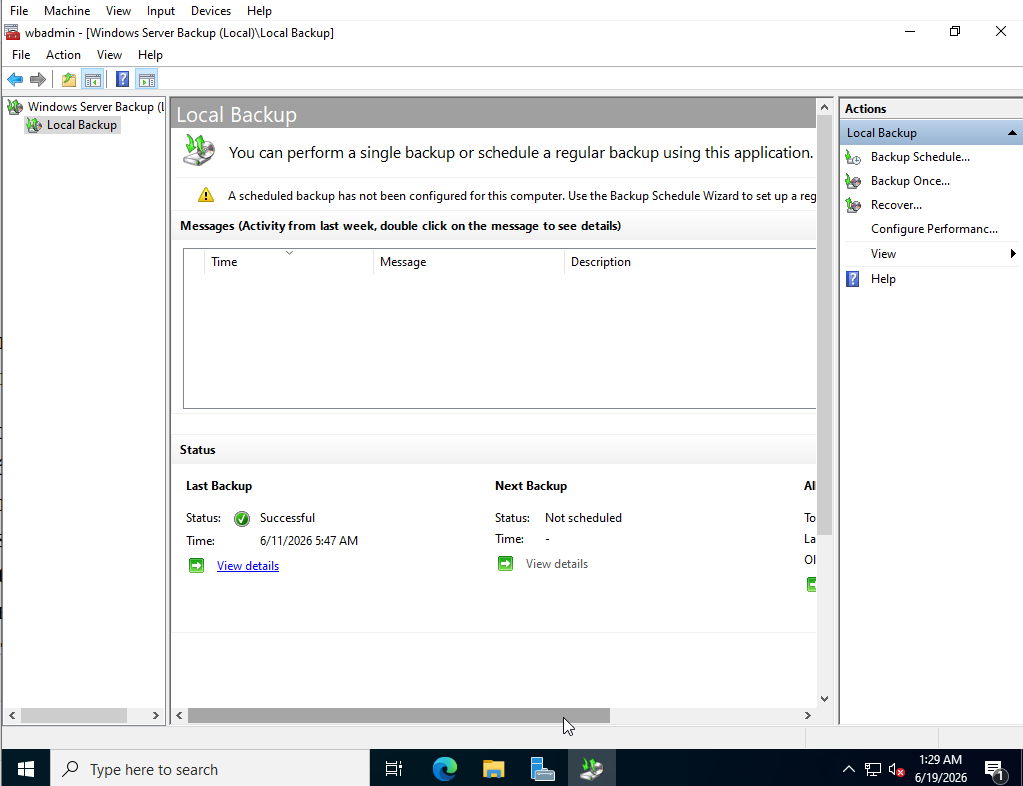This screenshot has width=1023, height=786.
Task: Open the VM Input menu
Action: (x=160, y=11)
